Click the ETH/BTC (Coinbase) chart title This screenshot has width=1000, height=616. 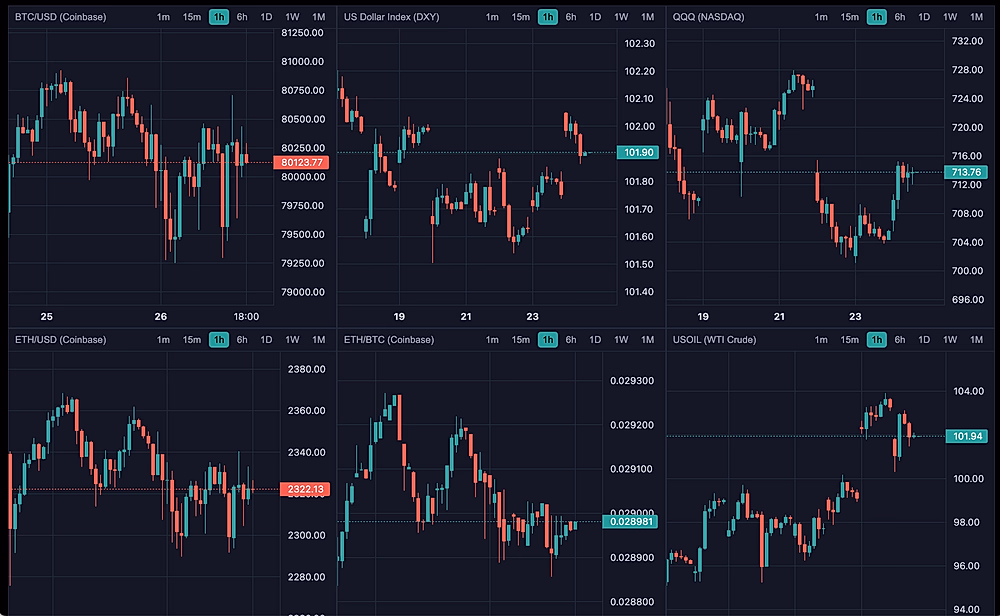coord(389,340)
